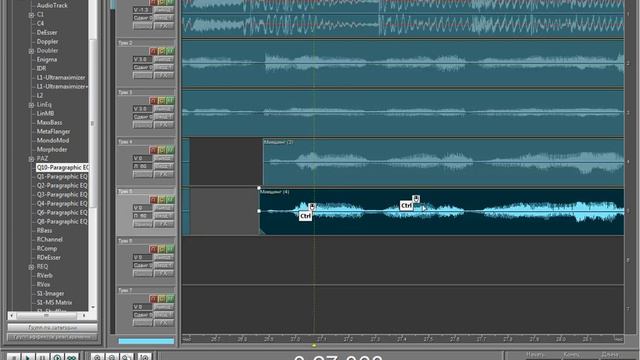
Task: Open FX settings for Track 7
Action: coord(164,323)
